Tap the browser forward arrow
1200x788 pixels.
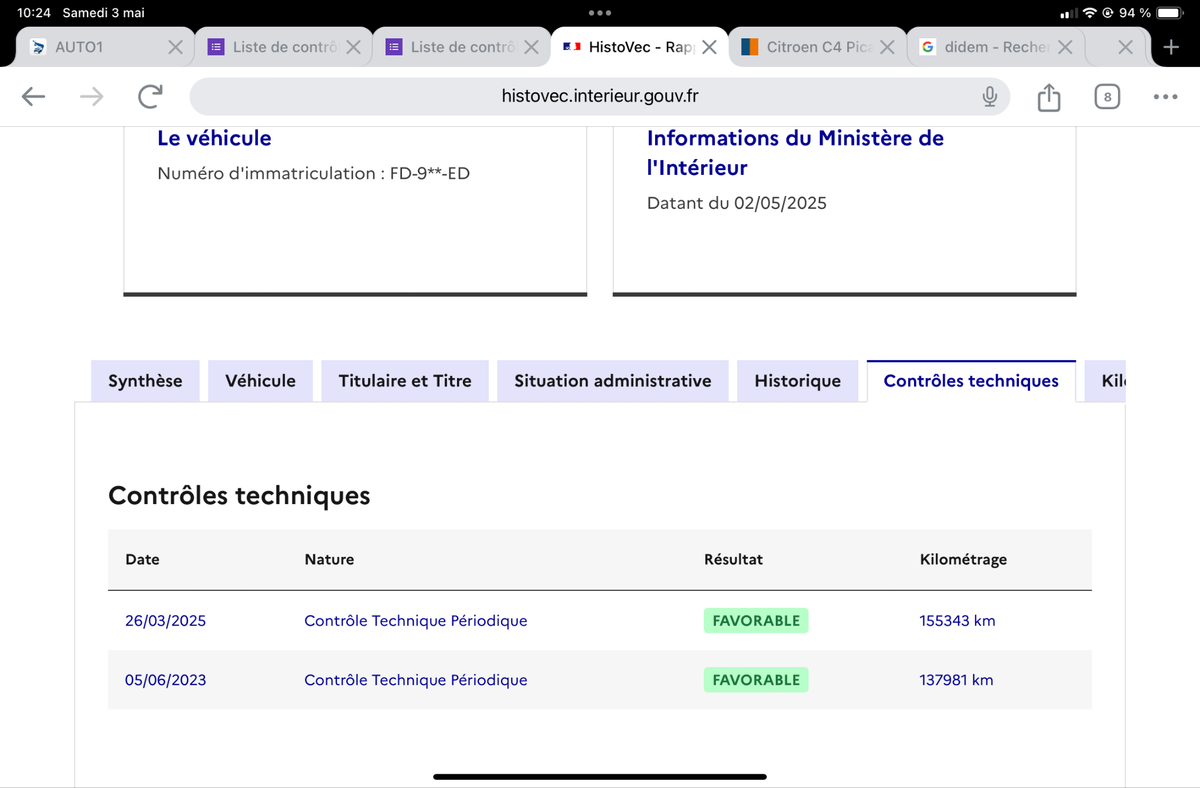coord(91,96)
